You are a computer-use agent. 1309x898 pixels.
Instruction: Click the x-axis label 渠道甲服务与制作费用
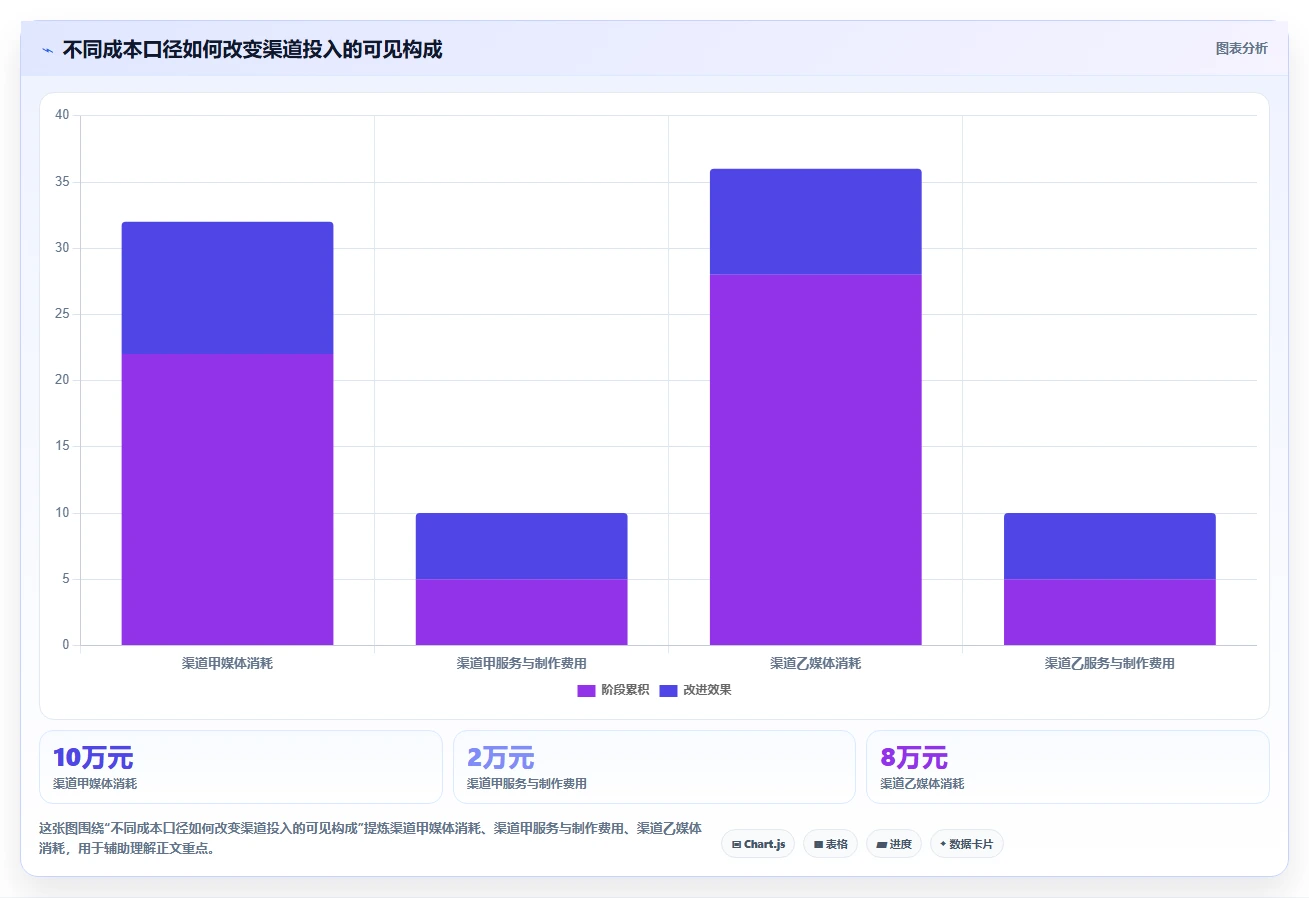pyautogui.click(x=521, y=663)
